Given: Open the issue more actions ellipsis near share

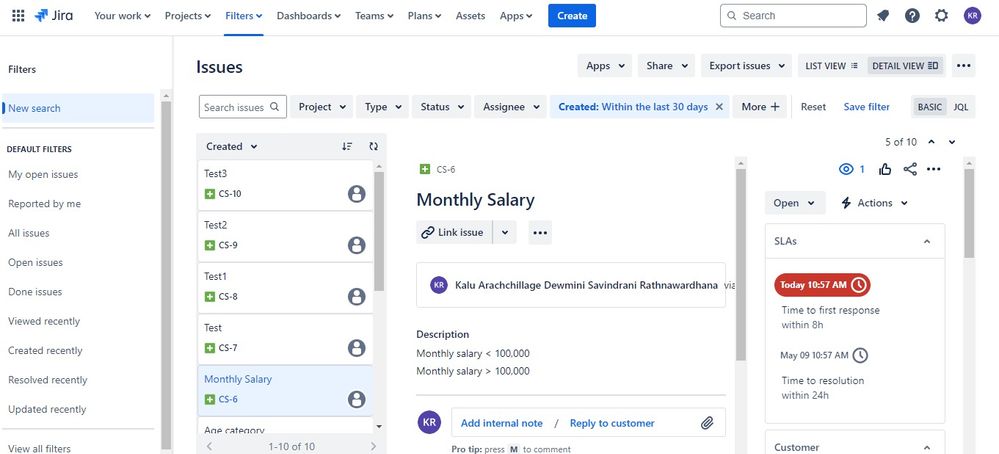Looking at the screenshot, I should (934, 169).
